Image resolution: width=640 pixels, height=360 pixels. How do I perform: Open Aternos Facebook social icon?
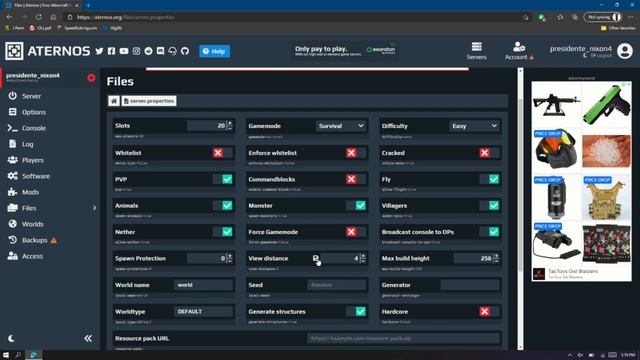pos(111,51)
